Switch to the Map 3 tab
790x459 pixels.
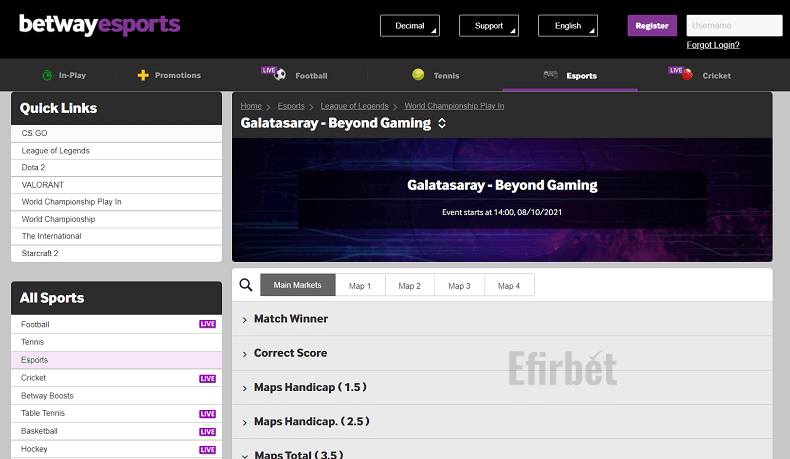(459, 285)
